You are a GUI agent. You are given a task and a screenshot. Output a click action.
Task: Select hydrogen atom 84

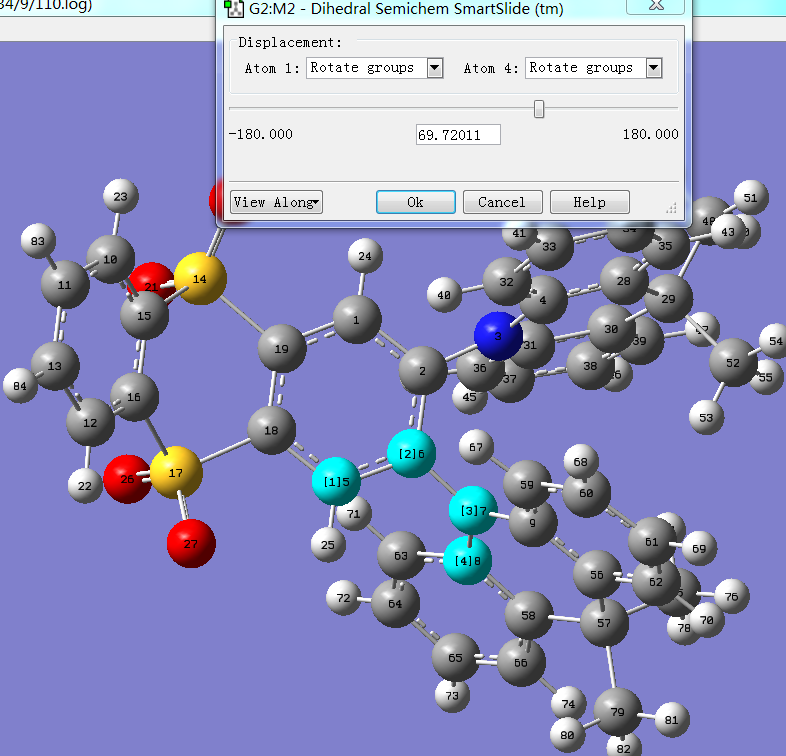pyautogui.click(x=20, y=386)
